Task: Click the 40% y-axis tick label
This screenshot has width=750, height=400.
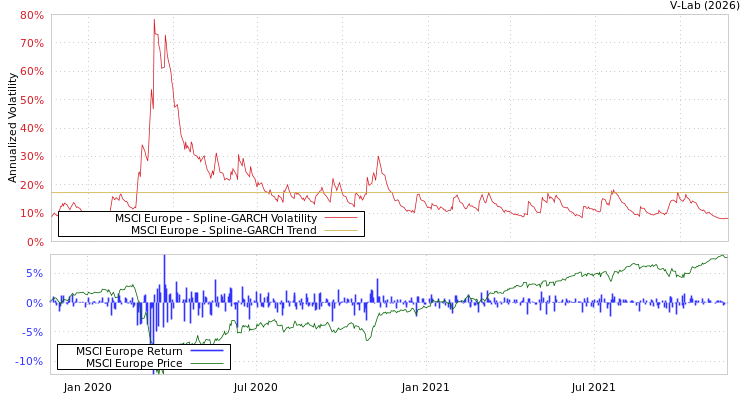Action: pyautogui.click(x=31, y=129)
